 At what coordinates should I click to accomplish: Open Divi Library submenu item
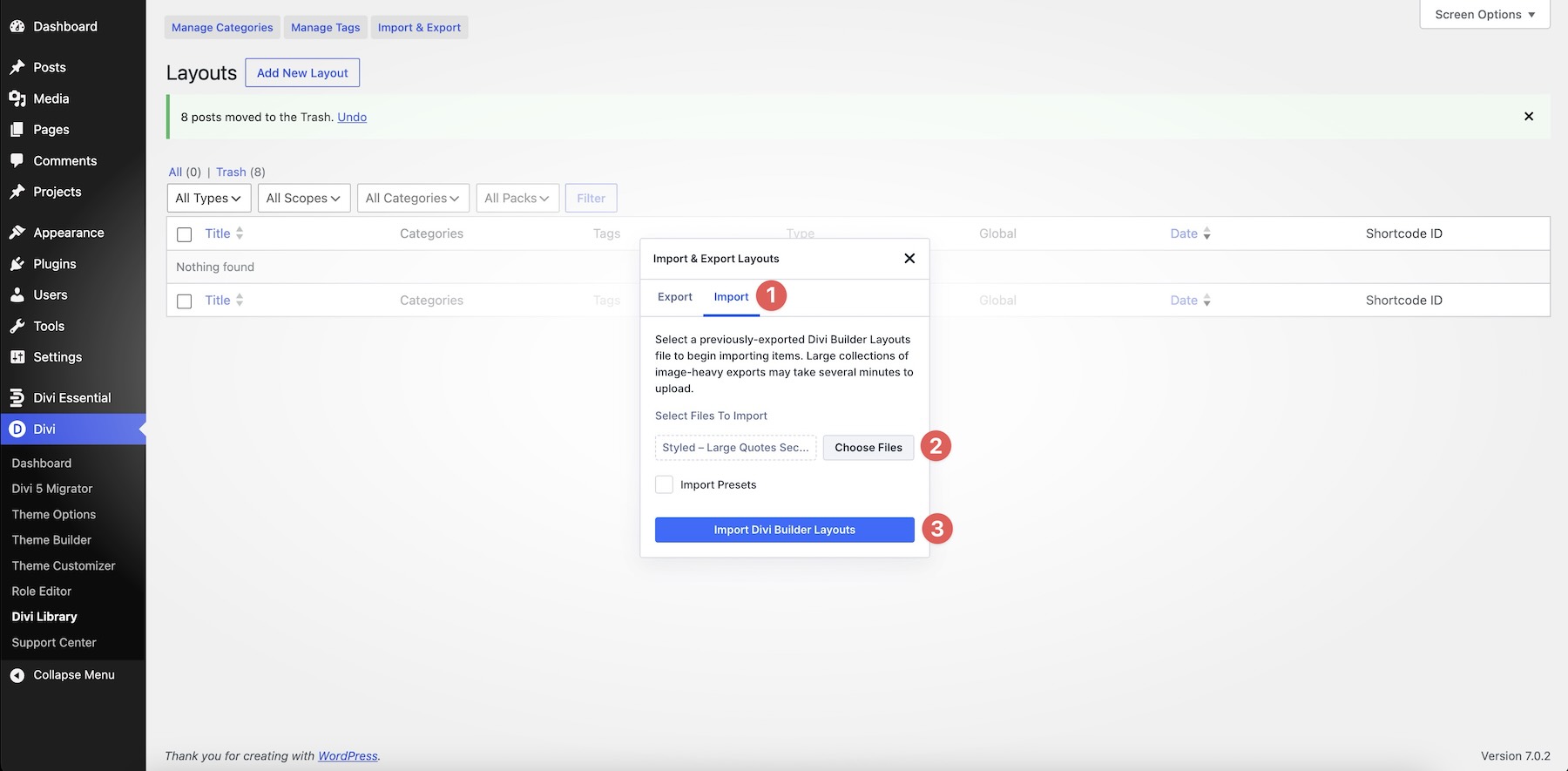click(44, 617)
